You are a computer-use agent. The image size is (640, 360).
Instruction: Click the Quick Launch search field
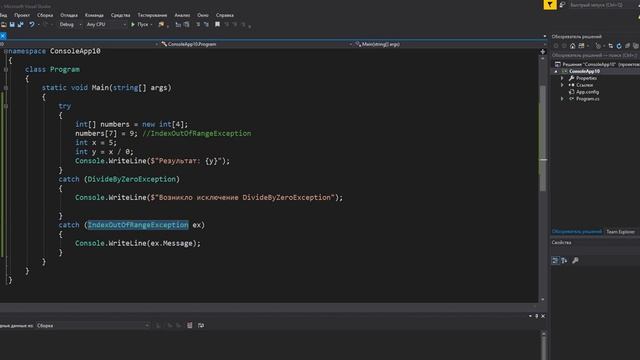(x=602, y=5)
